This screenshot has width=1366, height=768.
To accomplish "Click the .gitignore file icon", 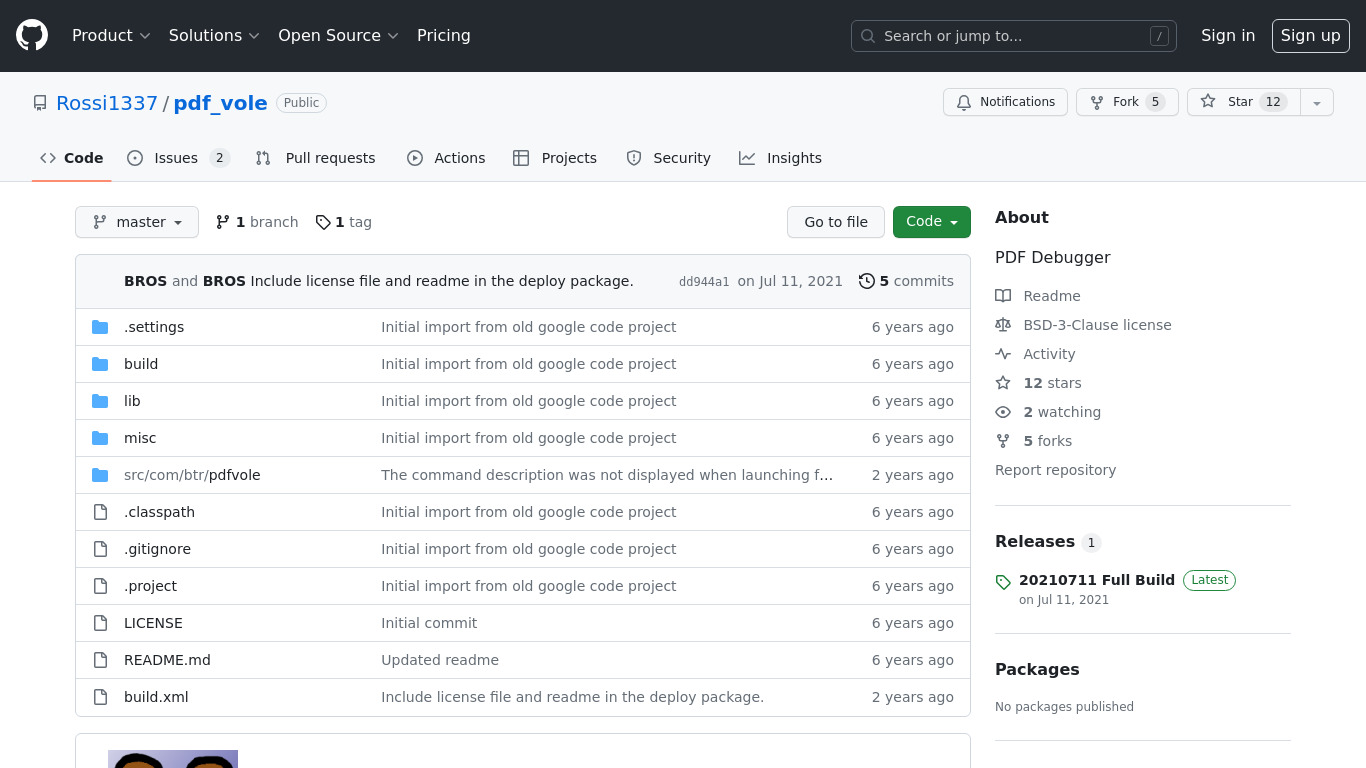I will click(100, 549).
